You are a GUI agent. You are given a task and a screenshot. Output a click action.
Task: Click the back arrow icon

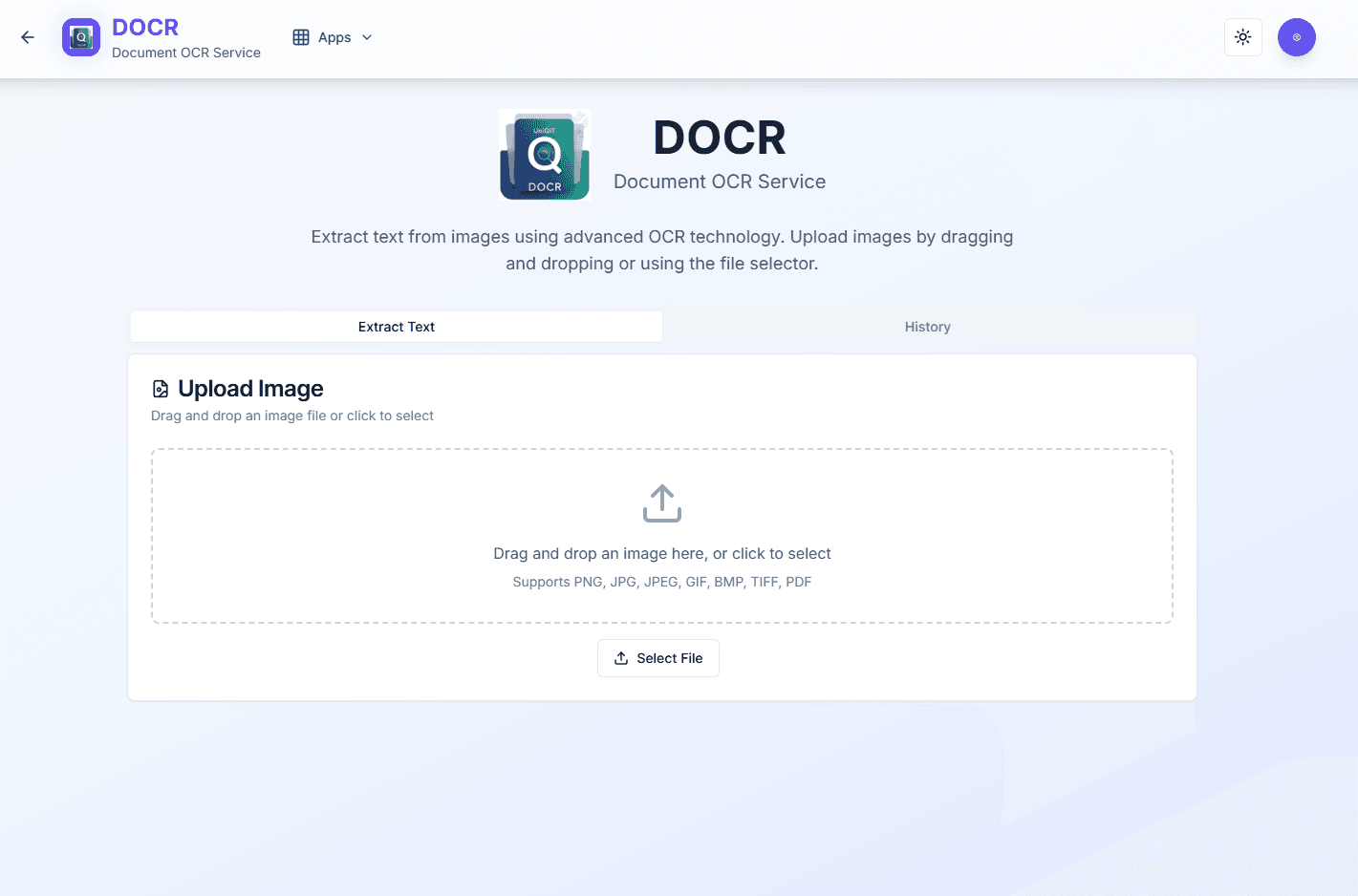pyautogui.click(x=28, y=37)
